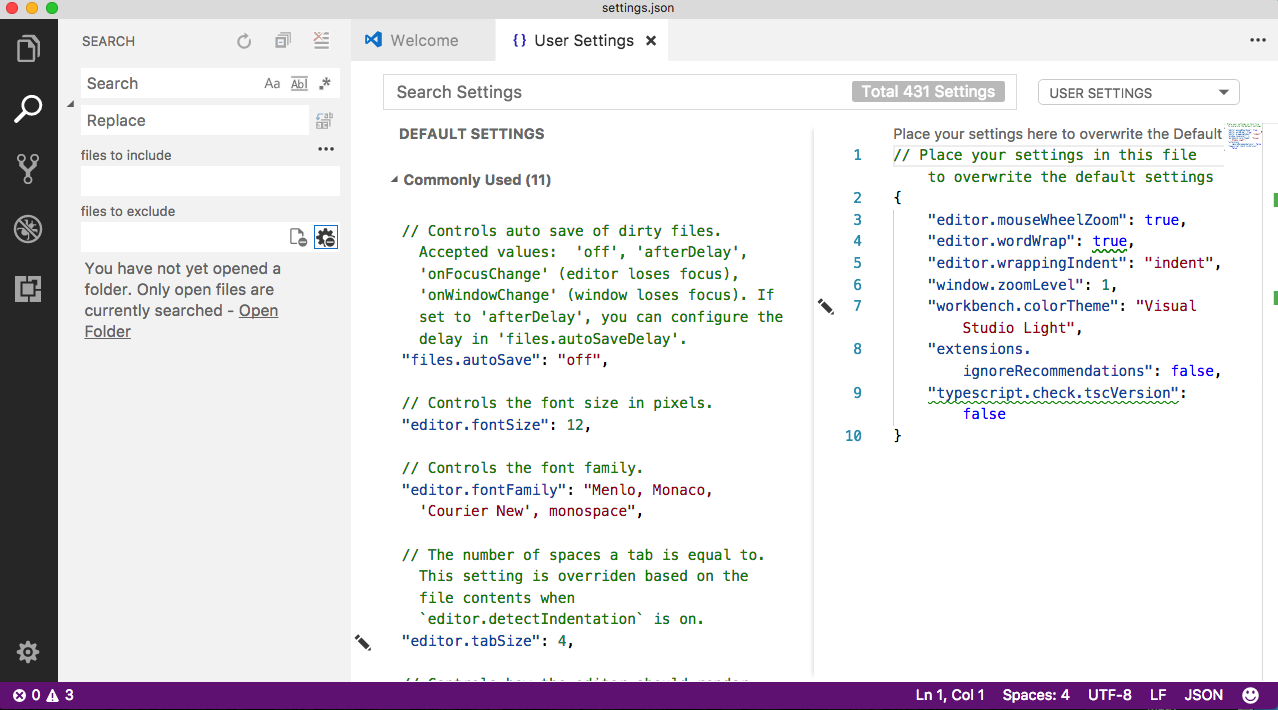Click the open editors filter icon in exclude field
This screenshot has width=1278, height=710.
[x=298, y=237]
